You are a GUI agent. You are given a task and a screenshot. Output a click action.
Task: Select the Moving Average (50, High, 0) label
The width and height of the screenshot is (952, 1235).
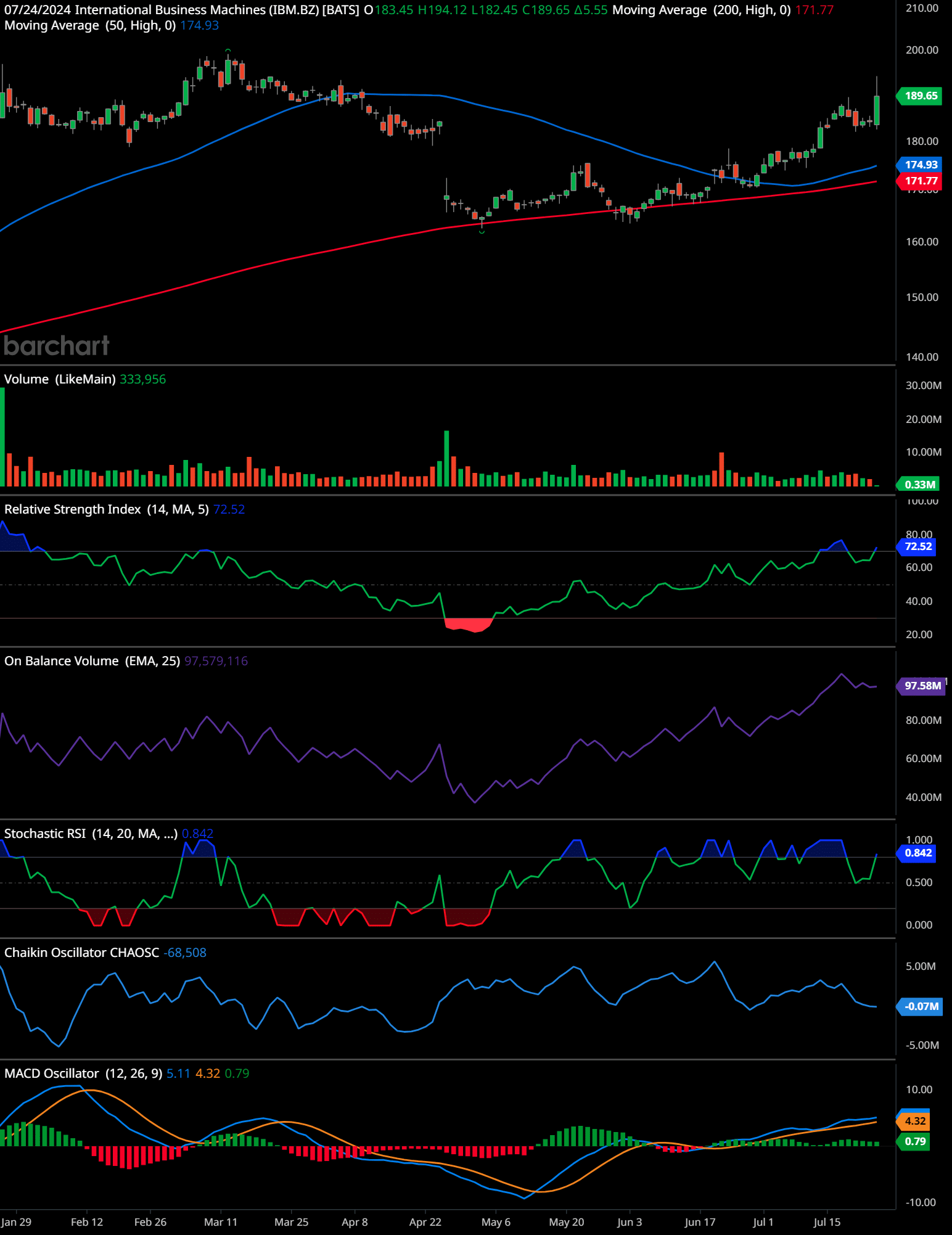click(90, 25)
